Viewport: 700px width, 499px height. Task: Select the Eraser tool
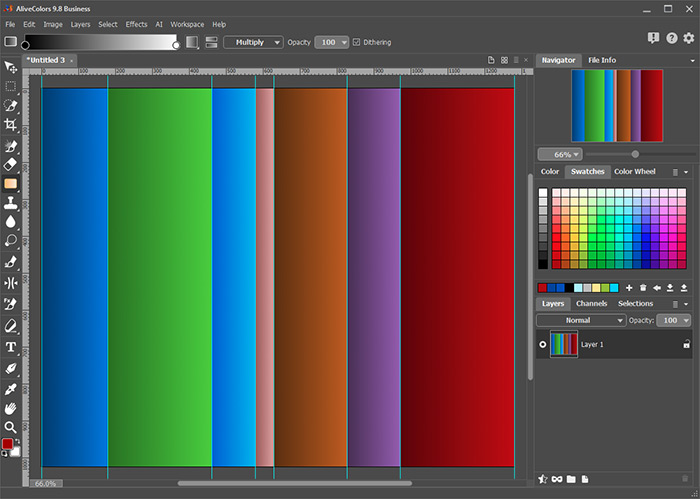(11, 164)
